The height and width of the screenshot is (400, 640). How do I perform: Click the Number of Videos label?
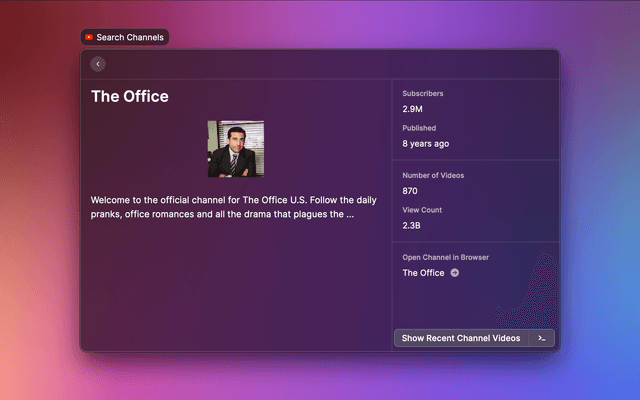pos(433,176)
